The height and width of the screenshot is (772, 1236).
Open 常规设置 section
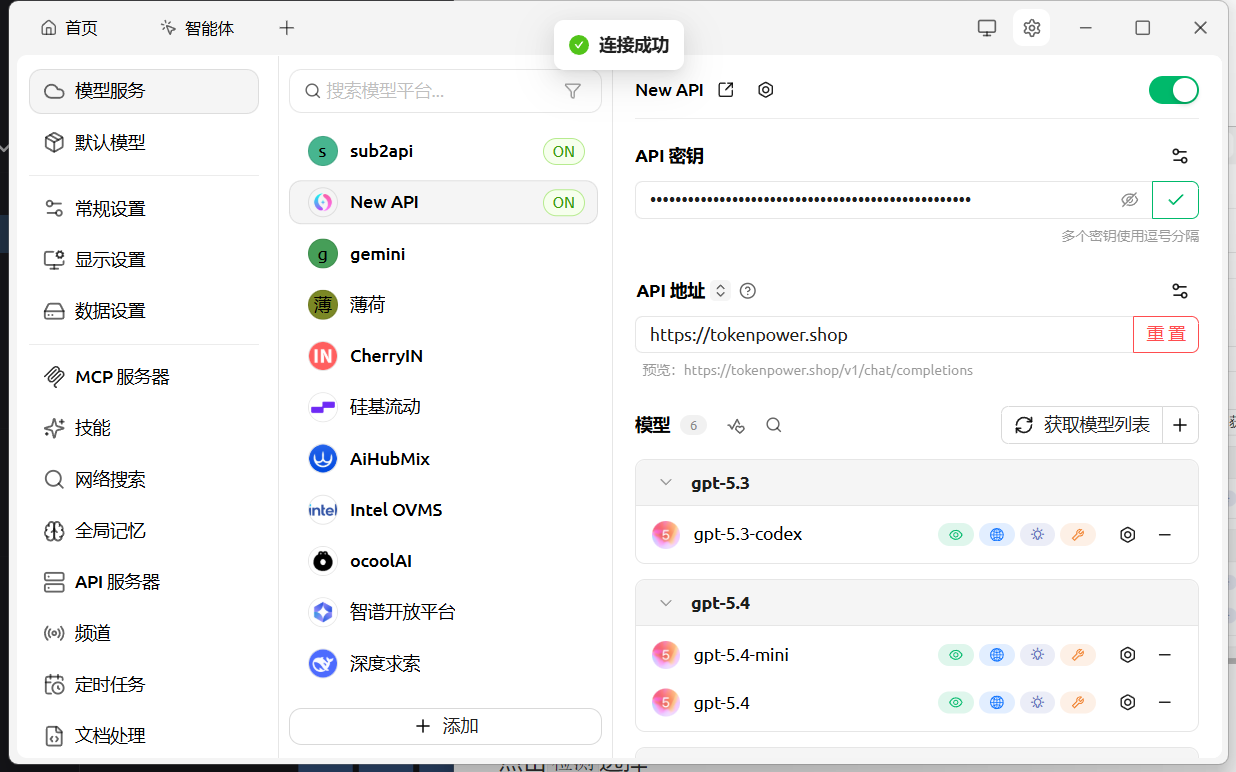pos(144,209)
